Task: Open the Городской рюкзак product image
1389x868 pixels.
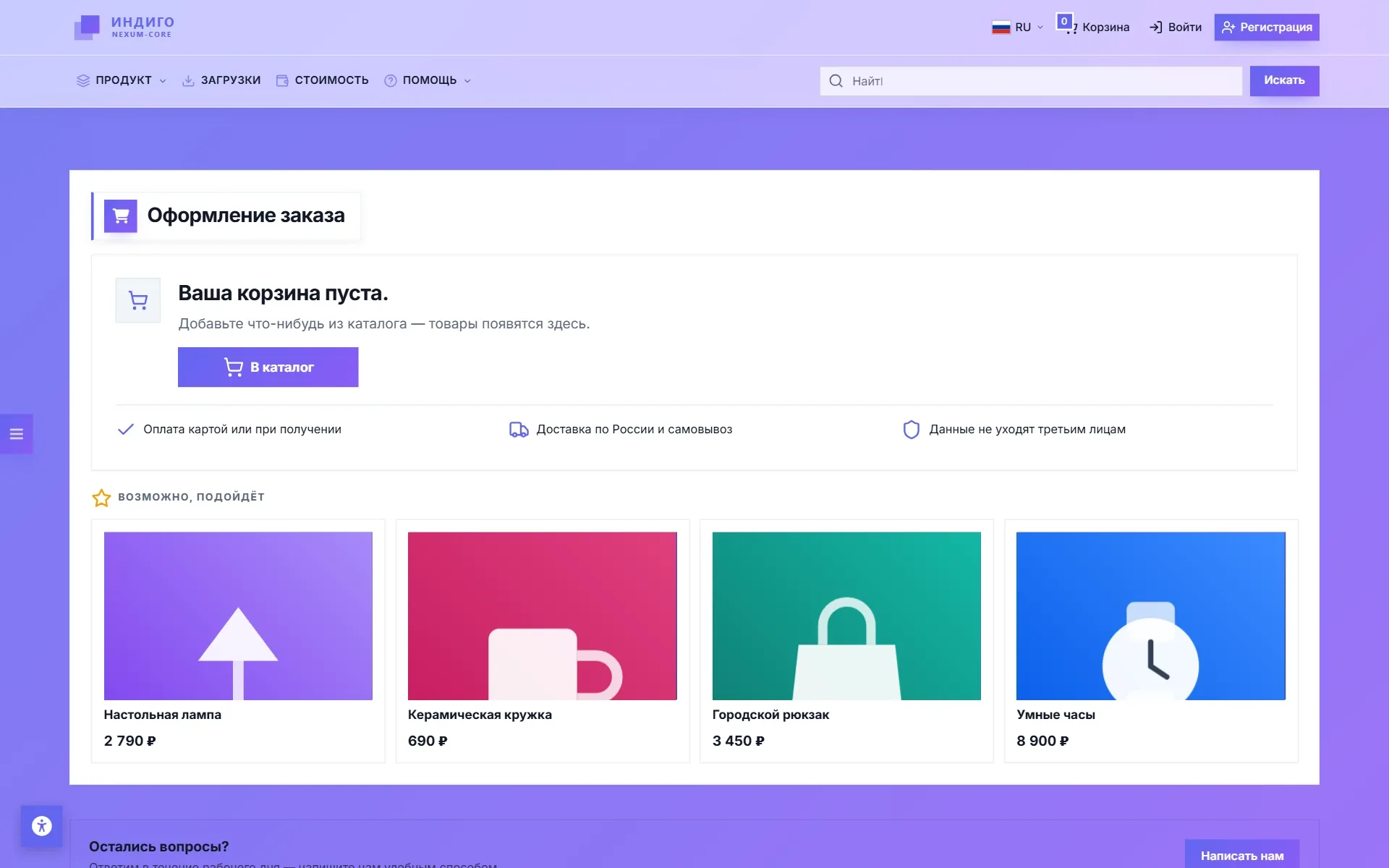Action: (846, 616)
